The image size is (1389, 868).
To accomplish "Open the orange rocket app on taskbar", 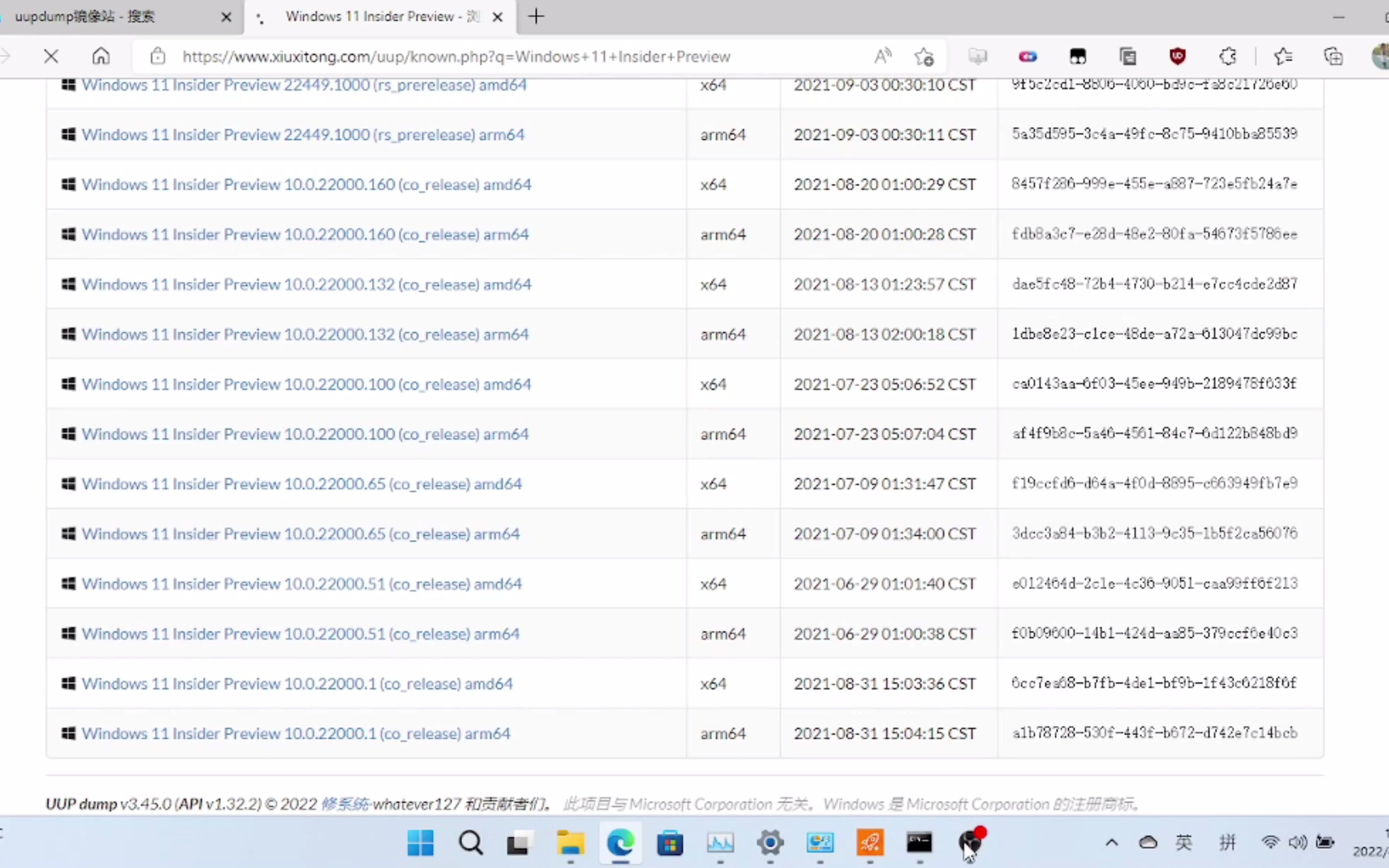I will [x=870, y=843].
